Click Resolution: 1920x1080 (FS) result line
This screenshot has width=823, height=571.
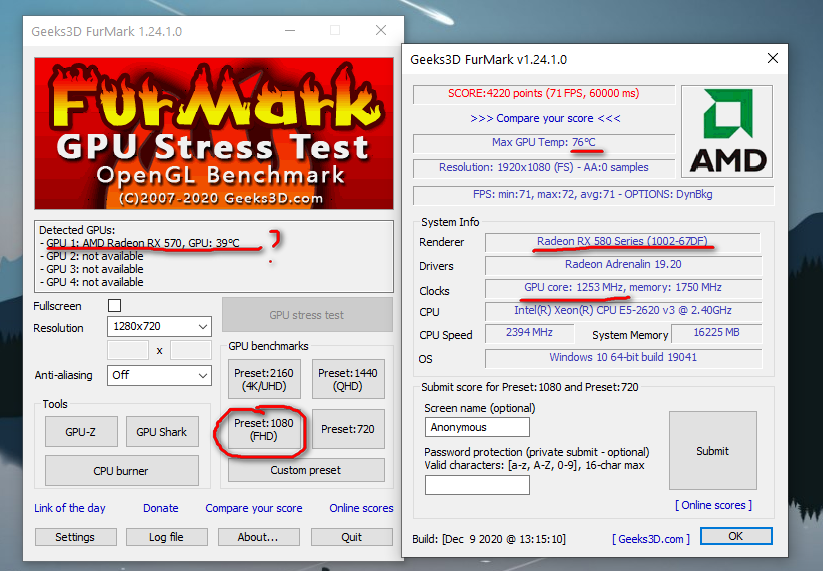point(543,167)
